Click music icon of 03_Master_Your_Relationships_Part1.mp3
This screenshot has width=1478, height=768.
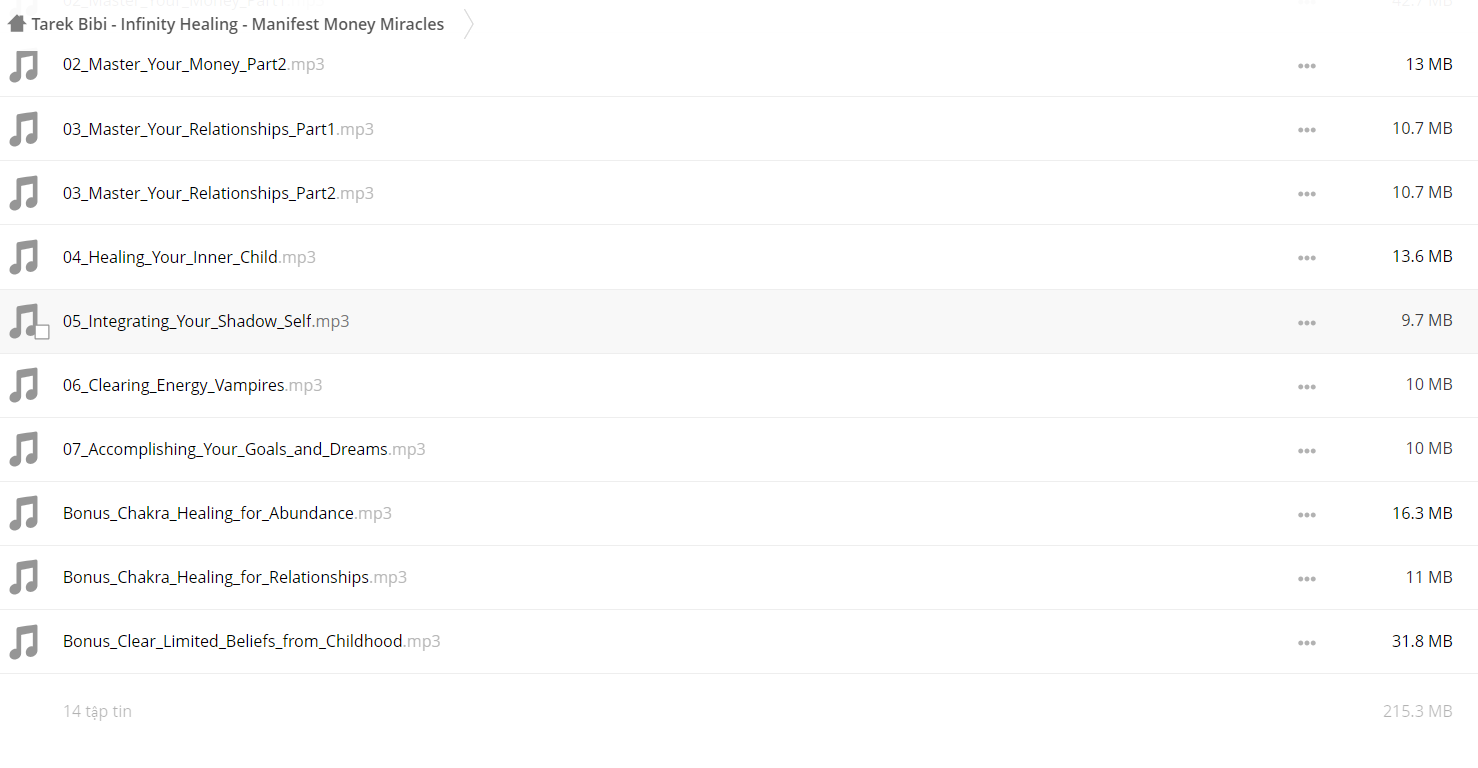[24, 129]
